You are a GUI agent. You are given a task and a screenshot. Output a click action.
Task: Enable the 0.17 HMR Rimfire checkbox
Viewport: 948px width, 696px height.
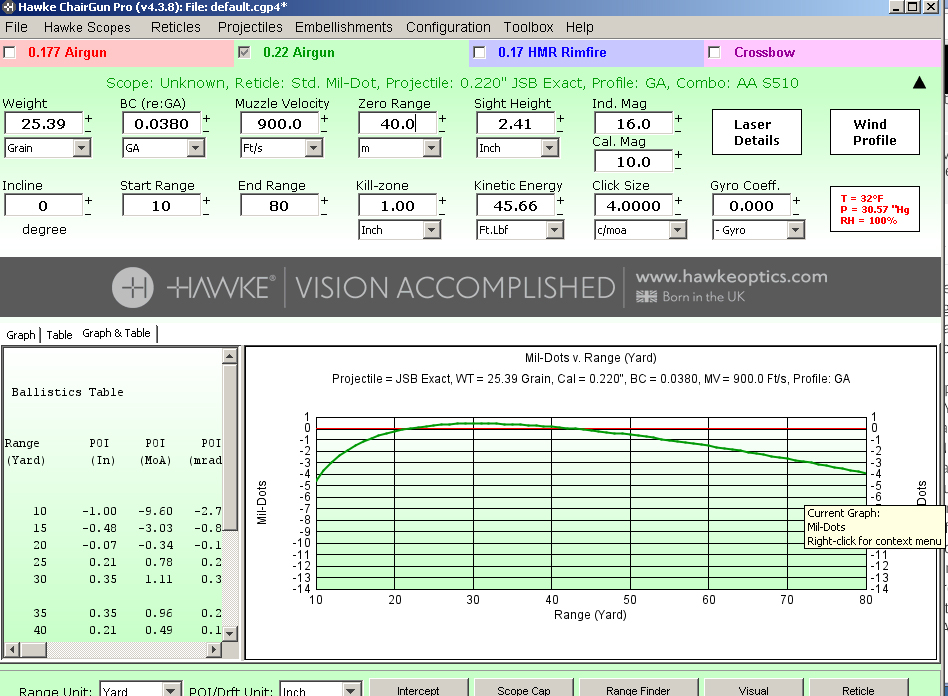point(479,53)
